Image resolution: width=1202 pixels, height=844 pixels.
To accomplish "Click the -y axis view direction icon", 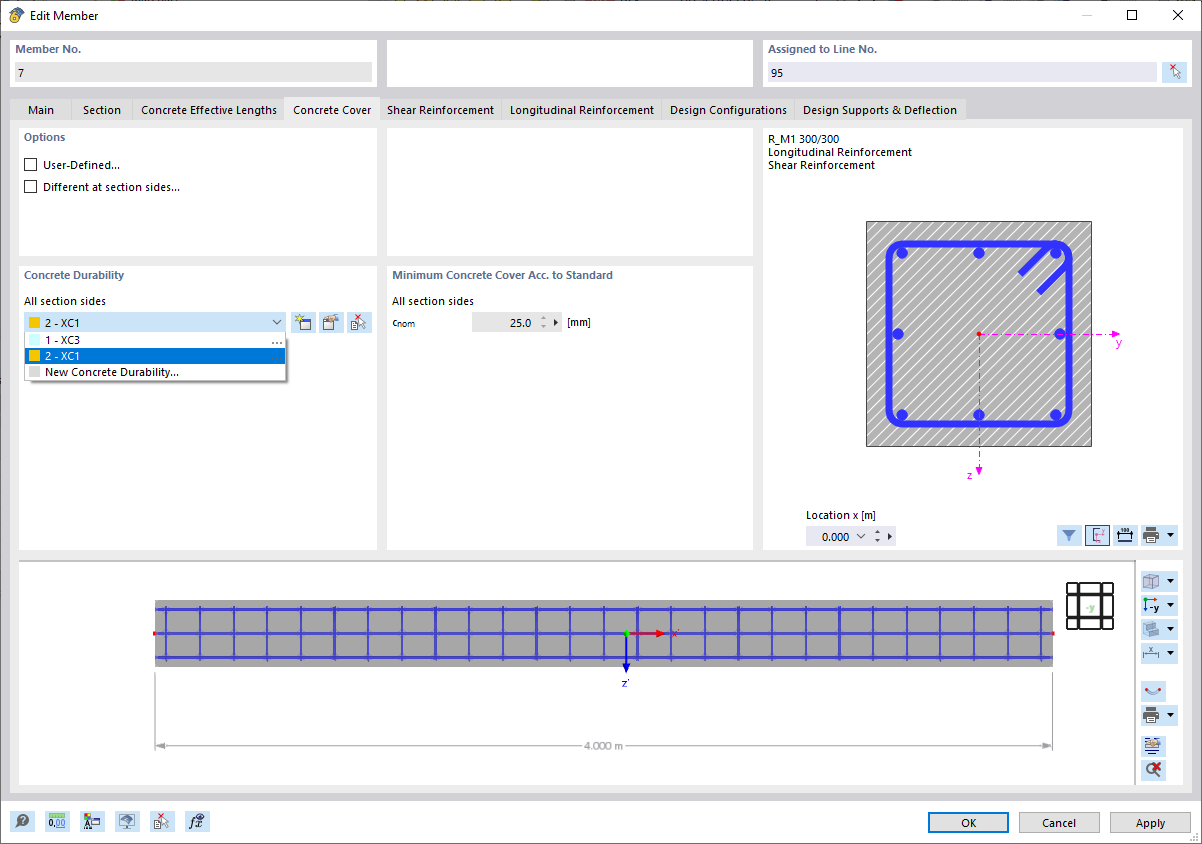I will click(1152, 605).
